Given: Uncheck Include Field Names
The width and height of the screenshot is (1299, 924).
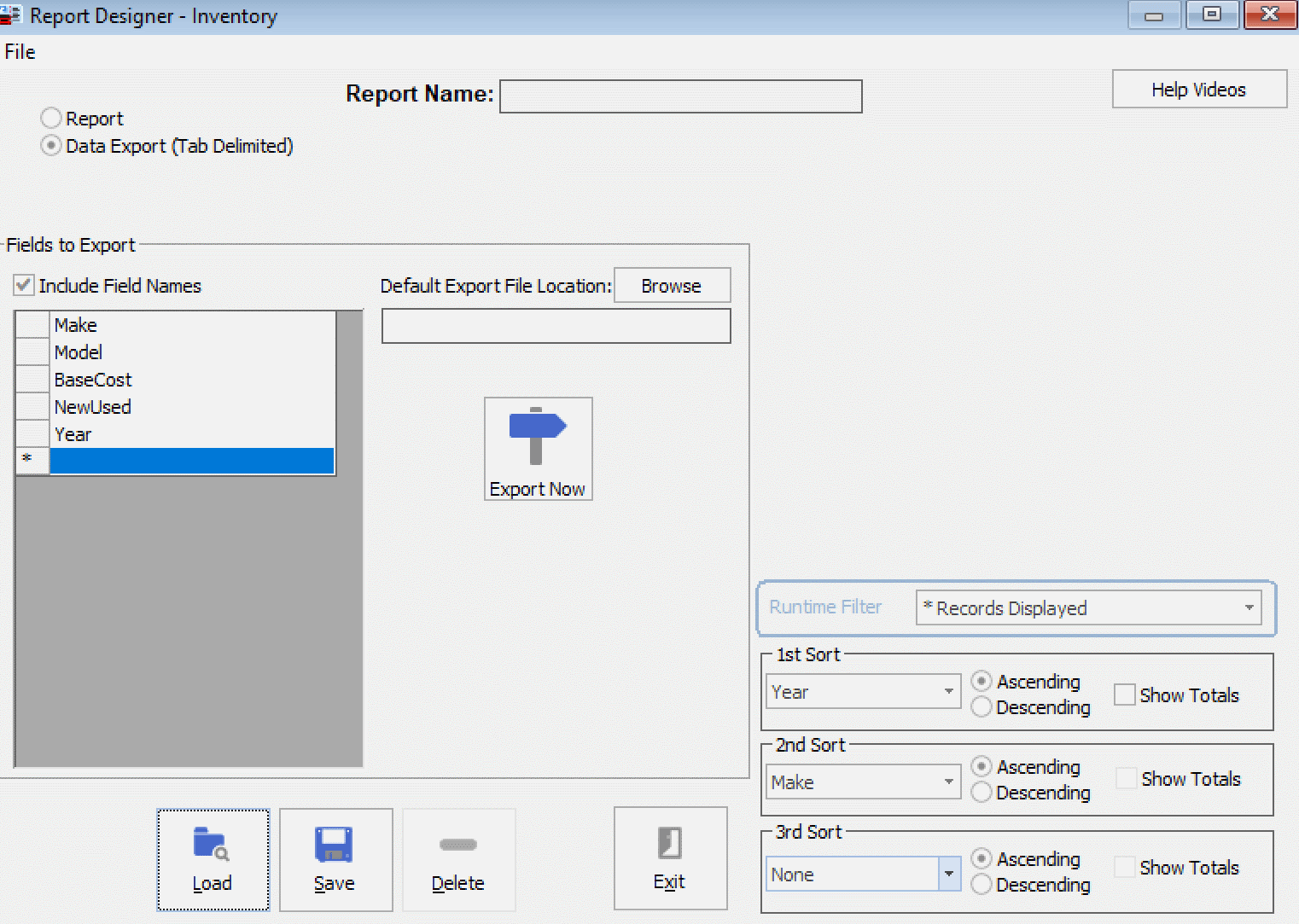Looking at the screenshot, I should click(23, 285).
